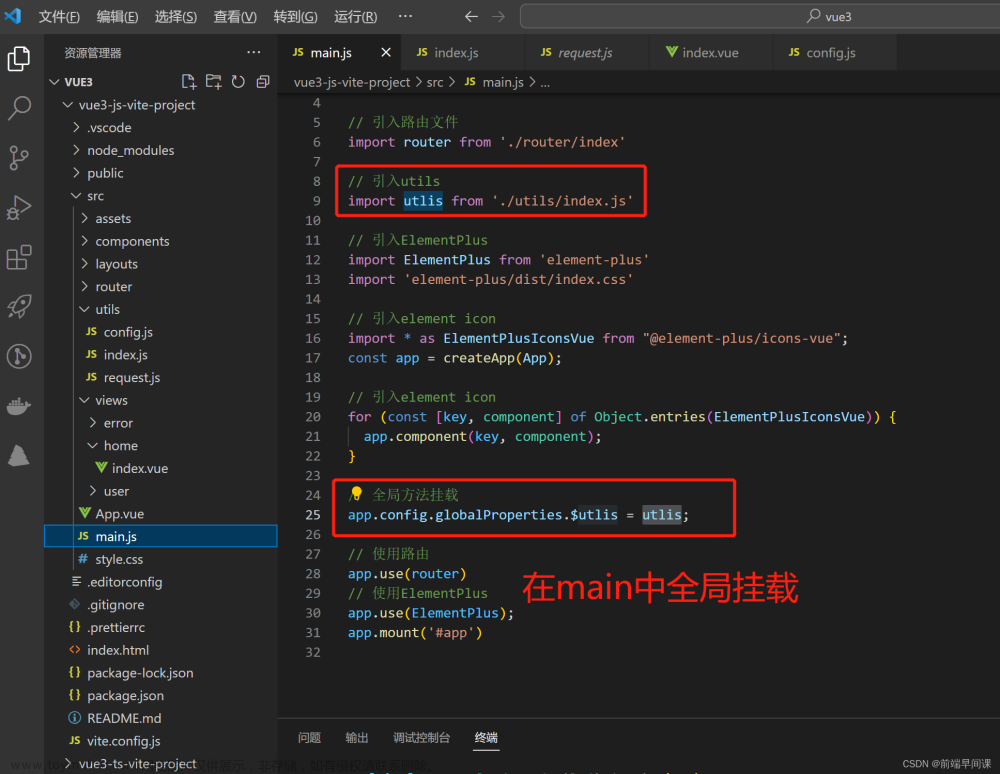
Task: Click the vue3-js-vite-project breadcrumb segment
Action: (x=352, y=82)
